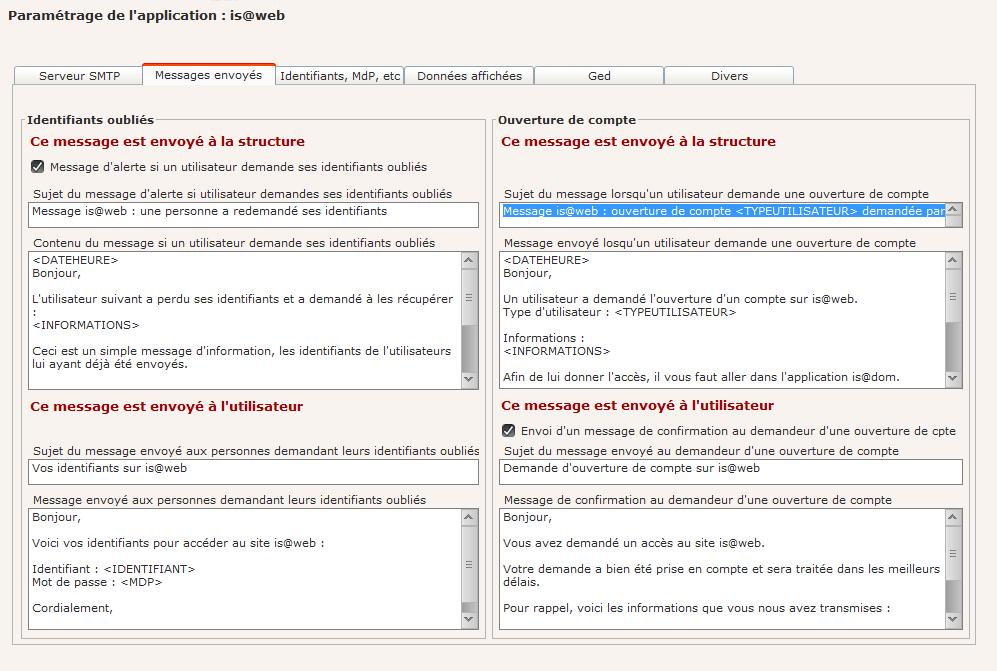This screenshot has width=997, height=671.
Task: Click 'Cordialement,' line in user message
Action: [x=72, y=608]
